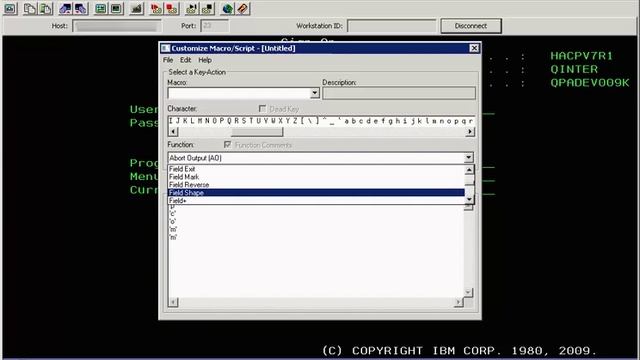Open the Edit menu in macro dialog
The image size is (640, 360).
pyautogui.click(x=185, y=60)
